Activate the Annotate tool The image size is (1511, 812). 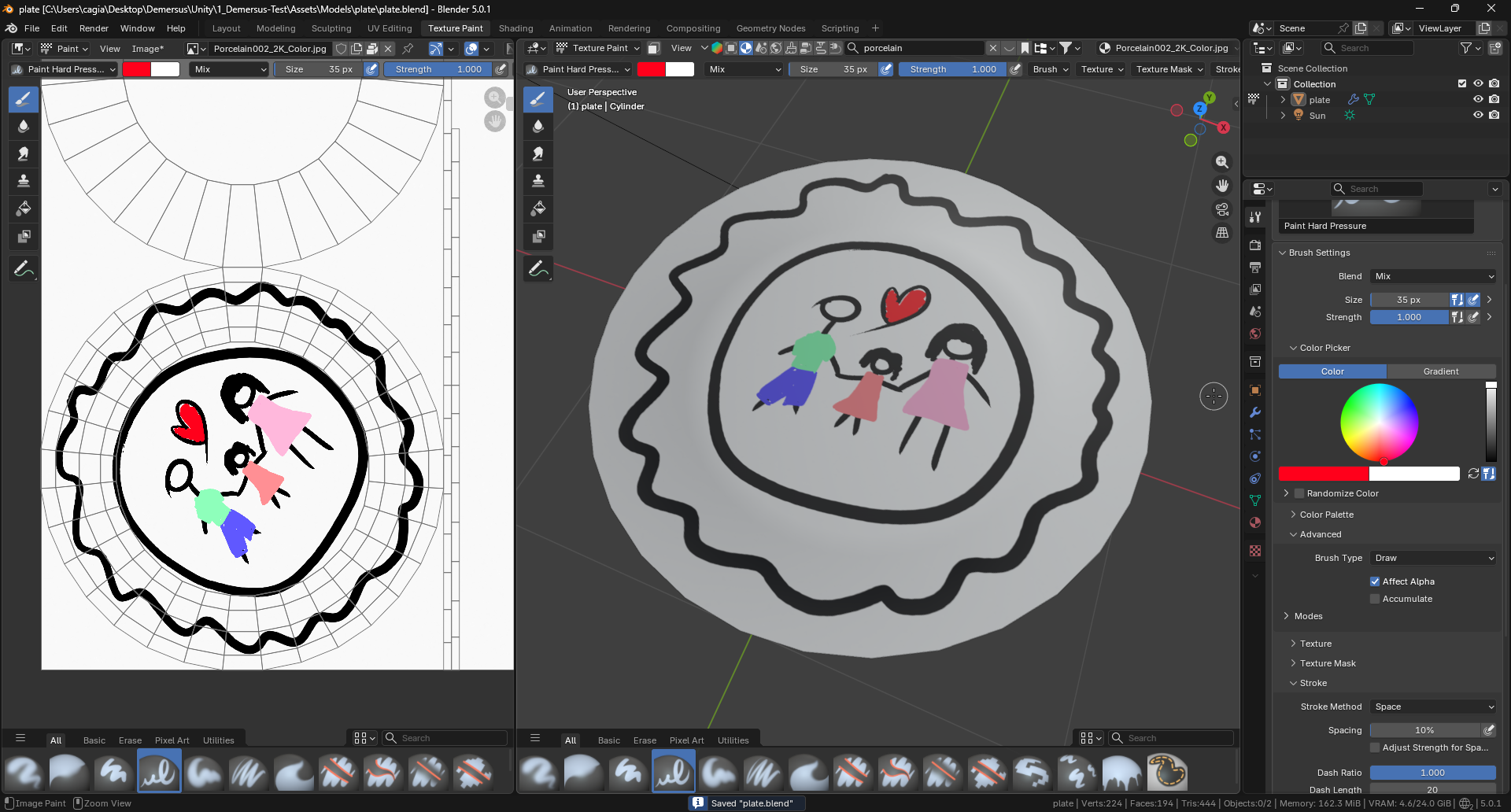click(24, 269)
